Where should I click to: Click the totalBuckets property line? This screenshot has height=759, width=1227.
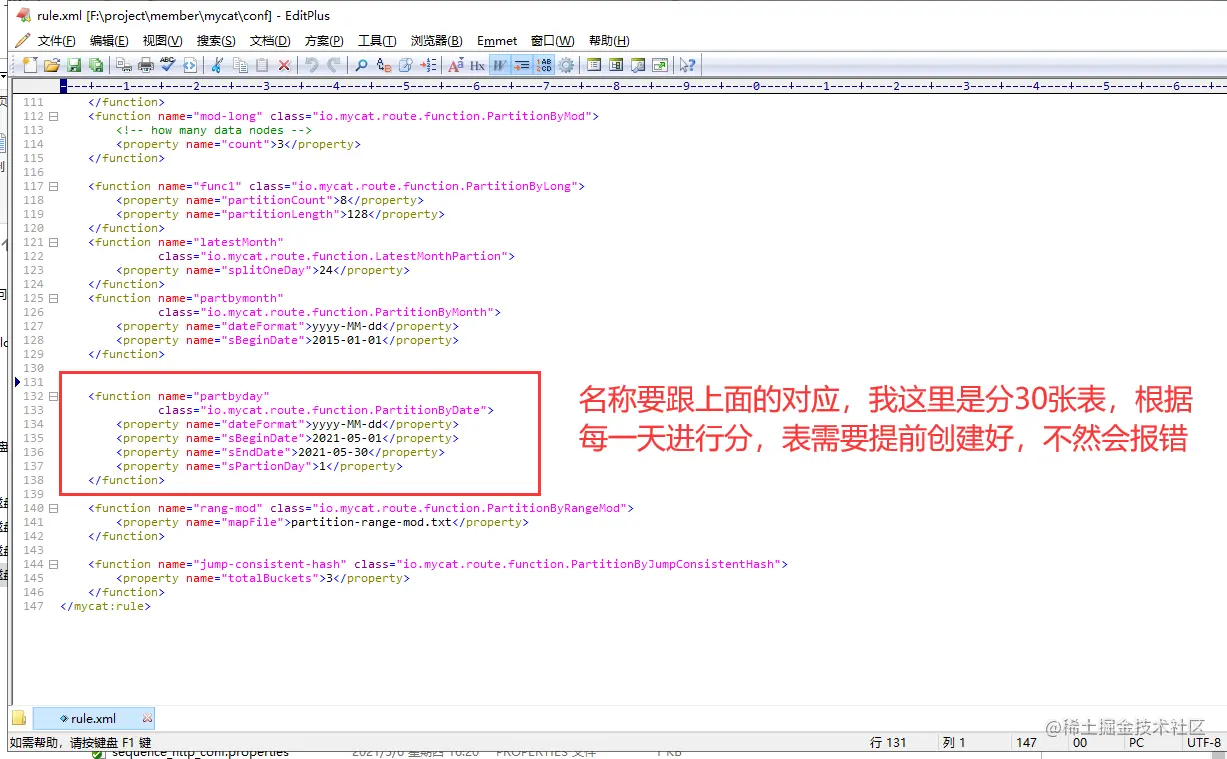(x=263, y=578)
